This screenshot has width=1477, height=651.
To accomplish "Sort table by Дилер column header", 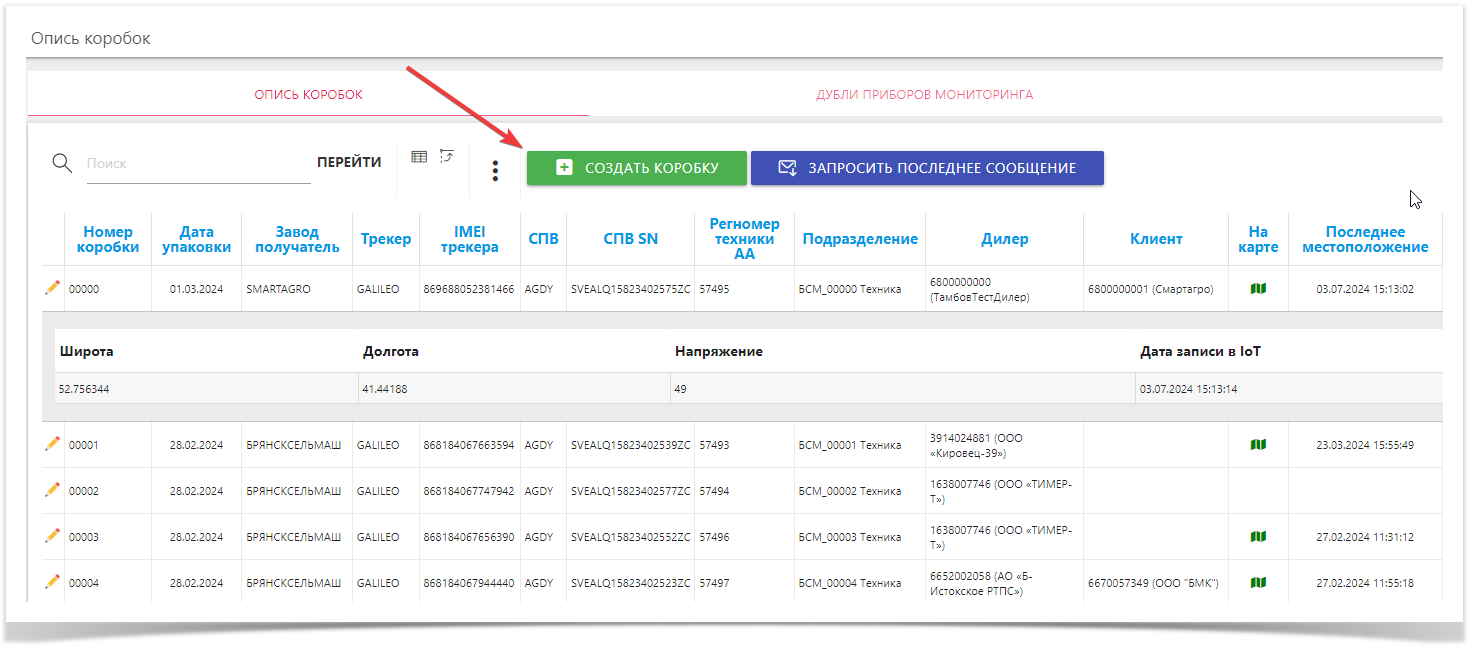I will click(x=1004, y=239).
